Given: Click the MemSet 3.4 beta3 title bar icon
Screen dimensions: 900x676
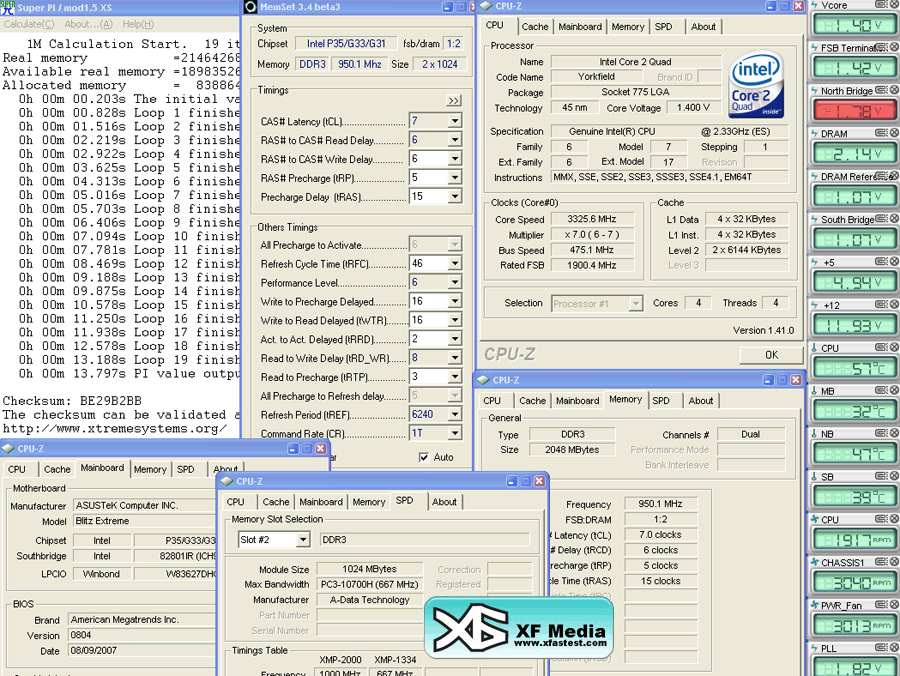Looking at the screenshot, I should (x=250, y=7).
